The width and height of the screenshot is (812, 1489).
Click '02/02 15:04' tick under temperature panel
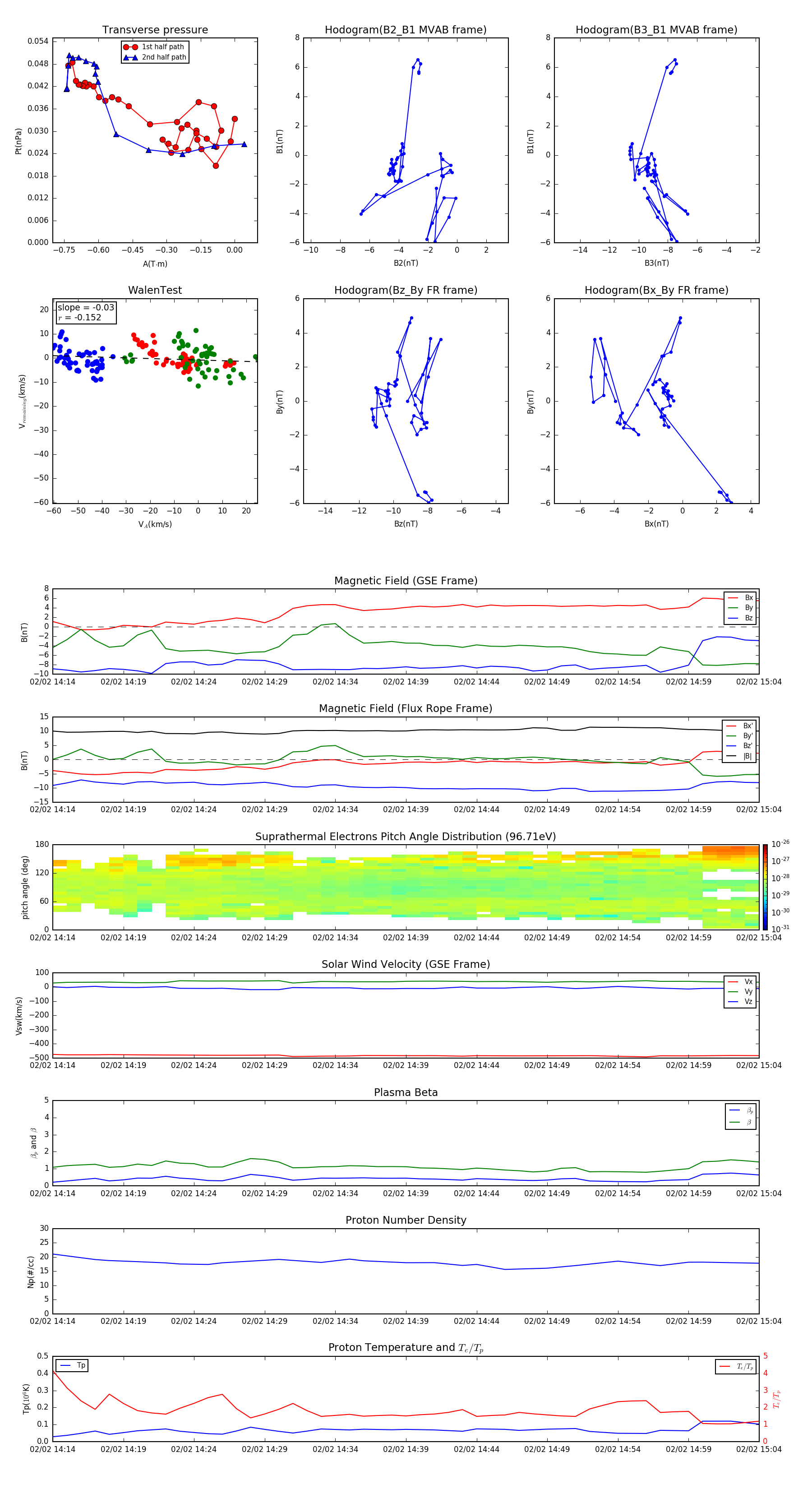point(759,1449)
